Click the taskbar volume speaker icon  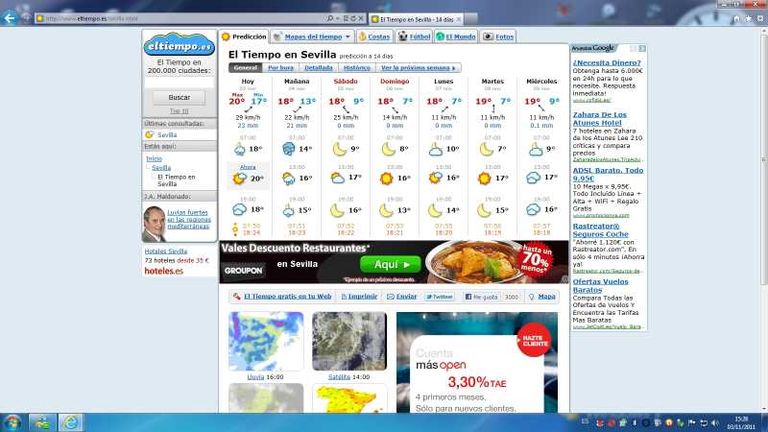[x=715, y=423]
